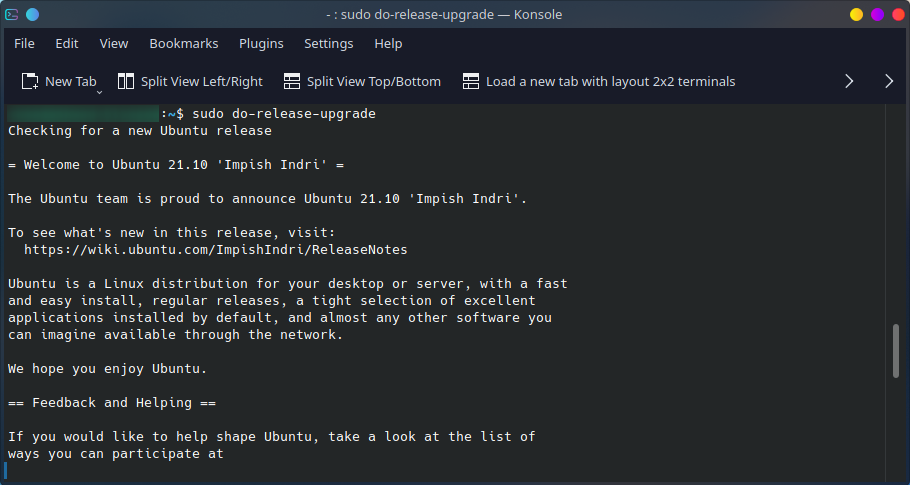Click the 'sudo do-release-upgrade' command text
Screen dimensions: 910x485
point(284,114)
